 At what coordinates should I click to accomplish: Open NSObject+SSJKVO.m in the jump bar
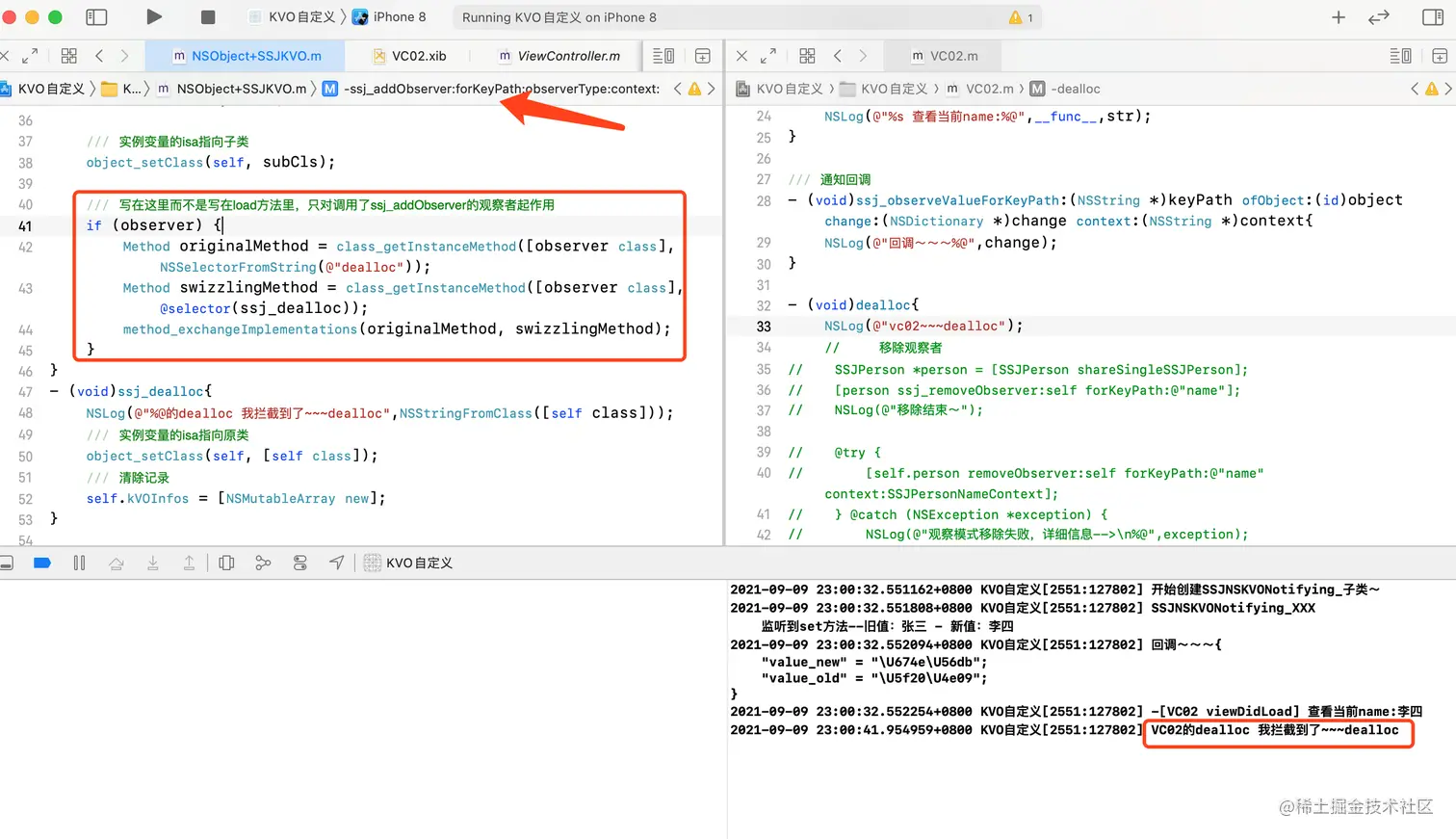click(232, 89)
